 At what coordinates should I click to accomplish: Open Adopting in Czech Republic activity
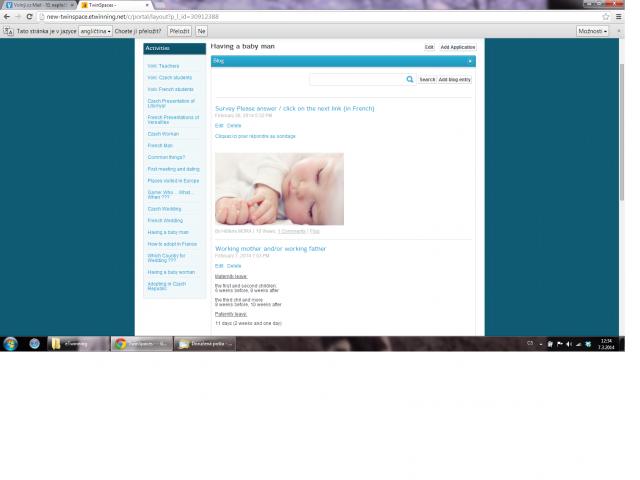(x=167, y=286)
